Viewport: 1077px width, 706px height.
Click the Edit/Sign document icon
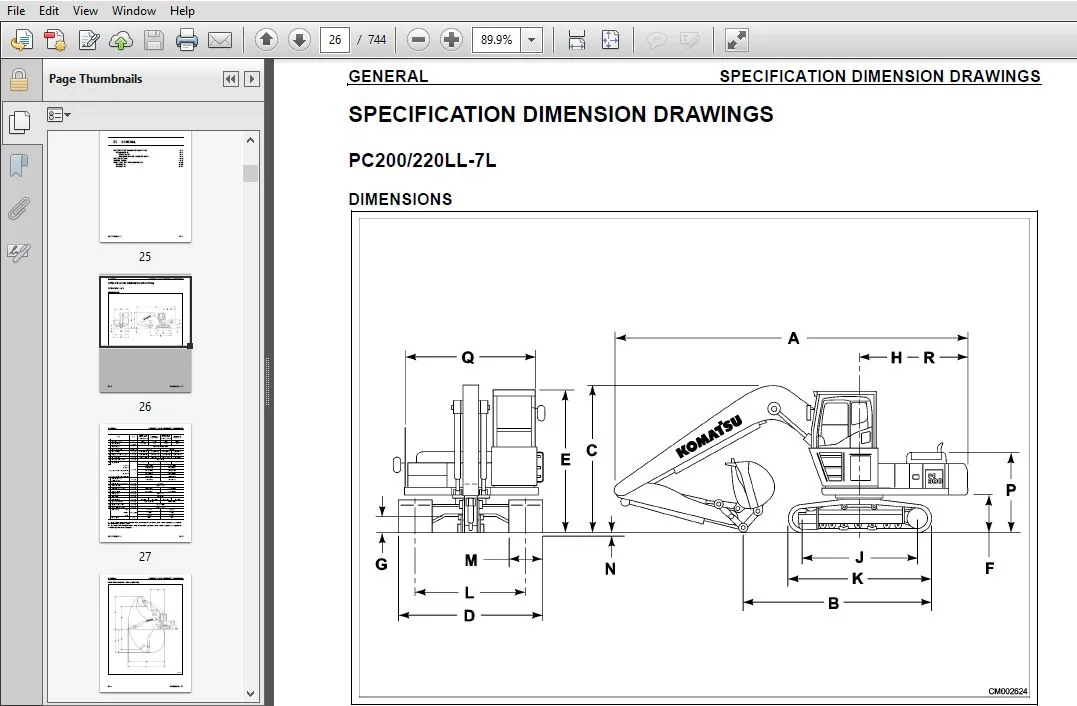click(89, 40)
